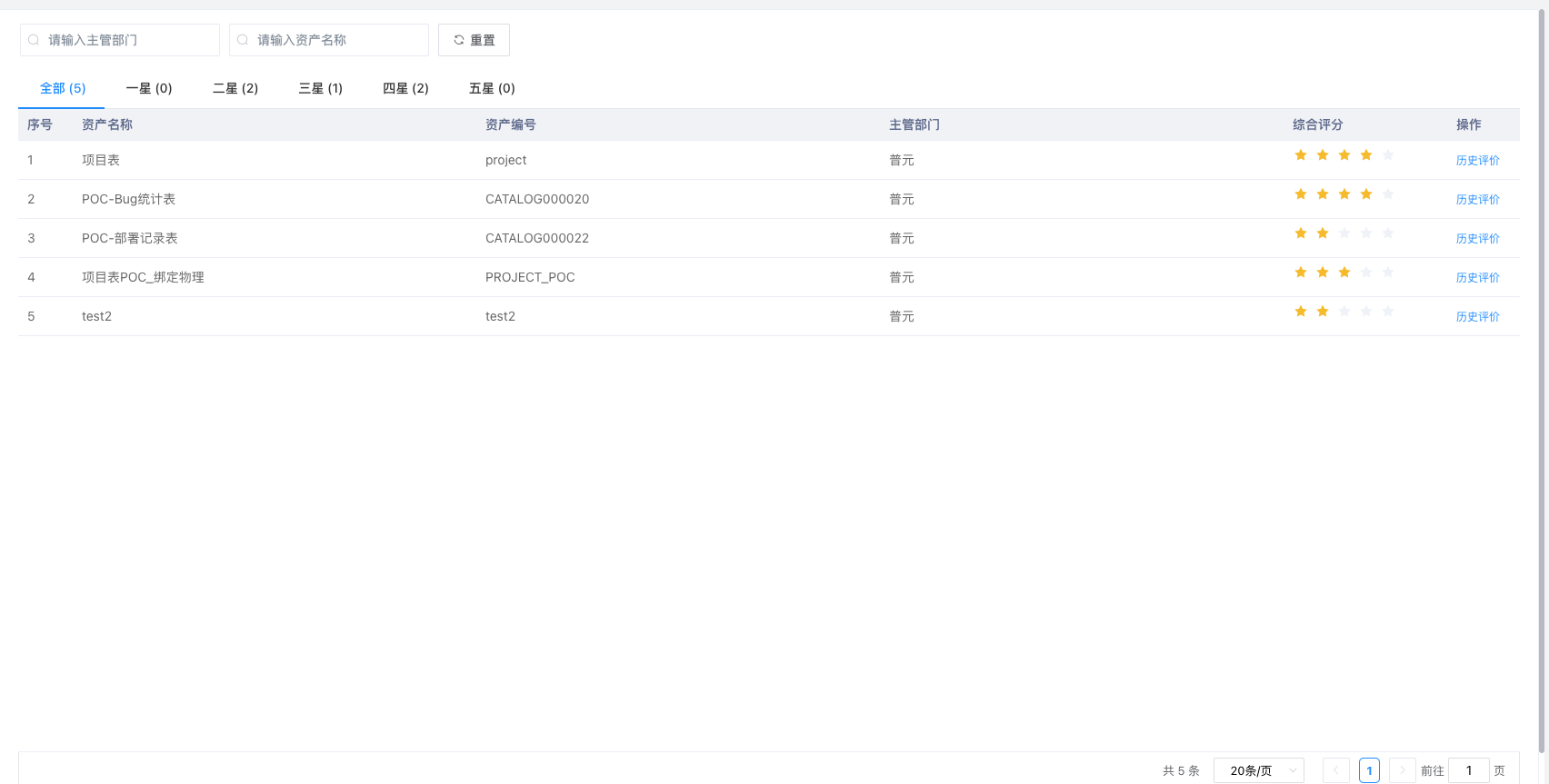This screenshot has height=784, width=1549.
Task: Open 历史评价 for the test2 row
Action: [1477, 317]
